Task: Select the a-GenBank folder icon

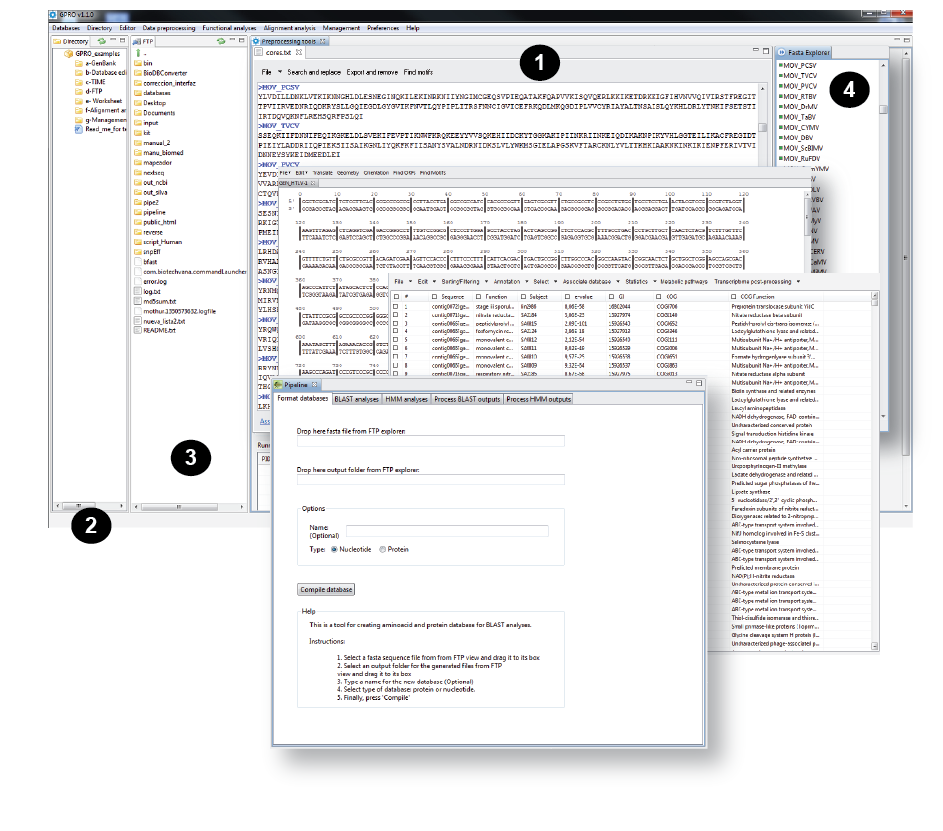Action: [x=79, y=63]
